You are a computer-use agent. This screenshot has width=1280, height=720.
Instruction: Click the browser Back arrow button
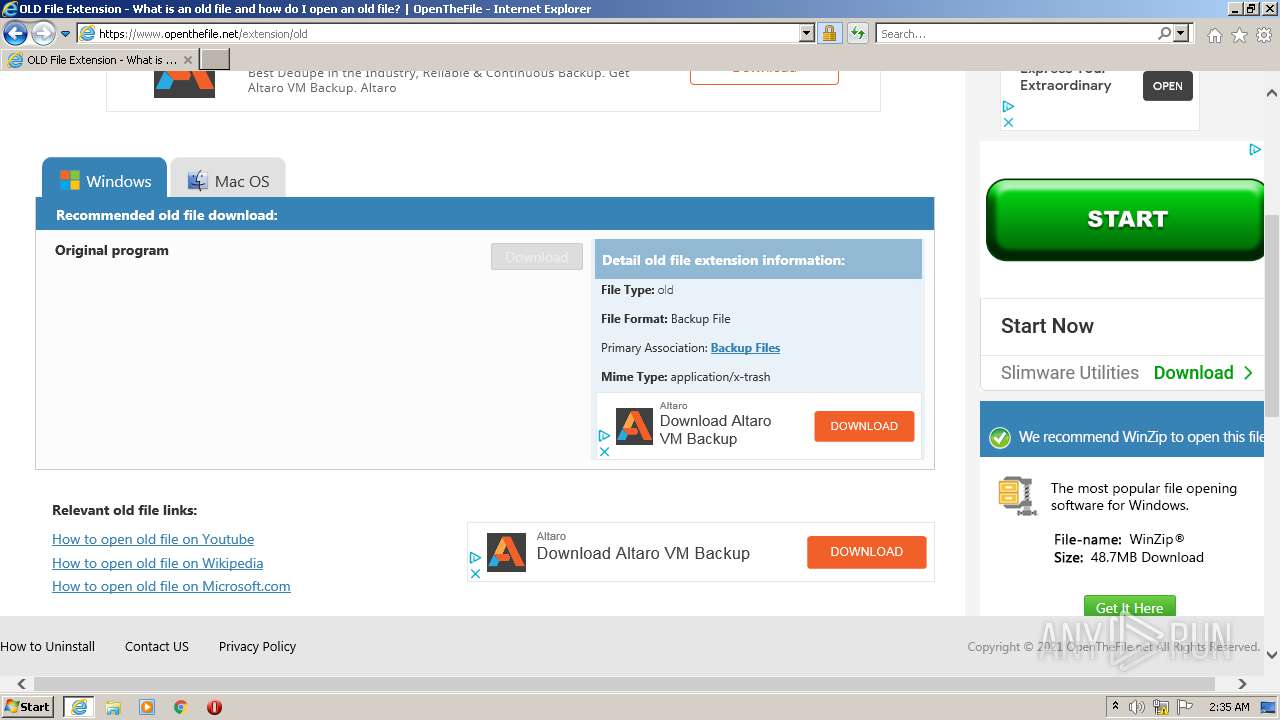[15, 33]
